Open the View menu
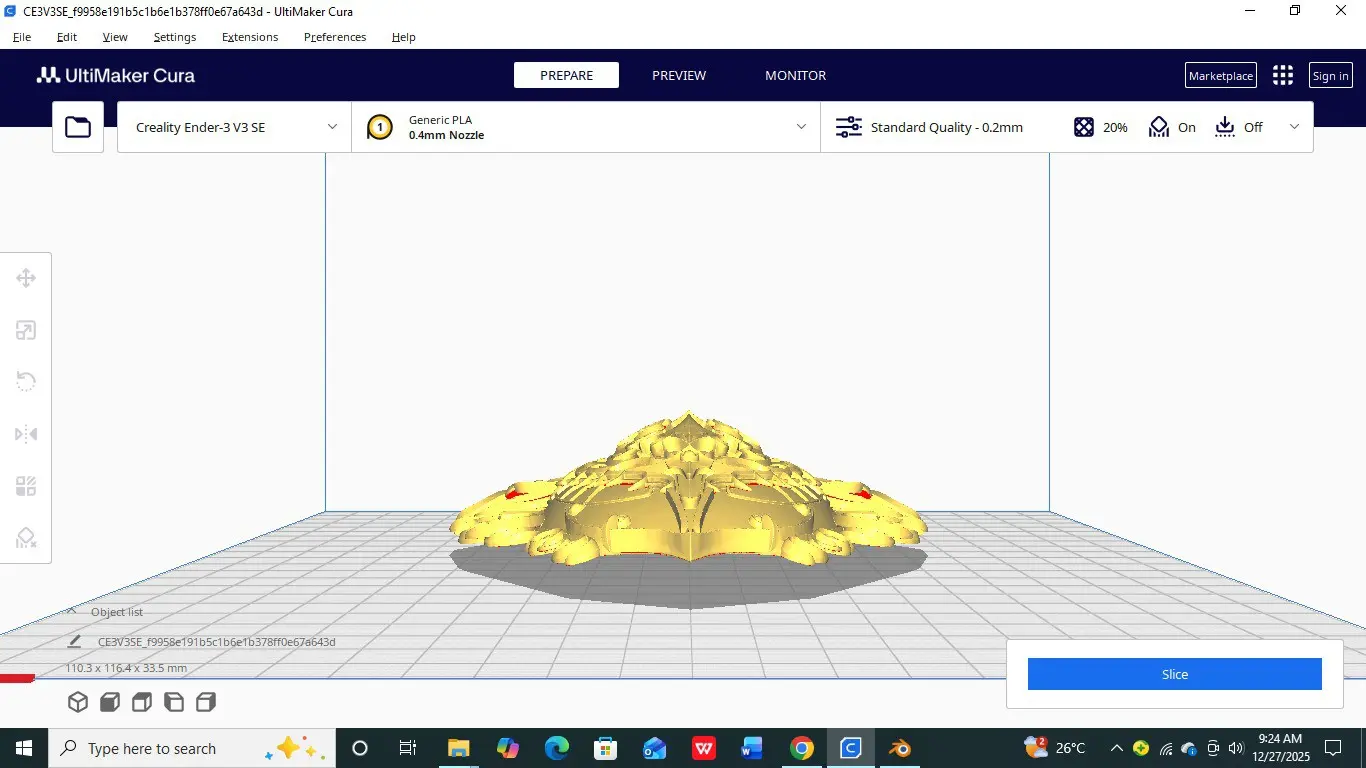The width and height of the screenshot is (1366, 768). point(115,37)
